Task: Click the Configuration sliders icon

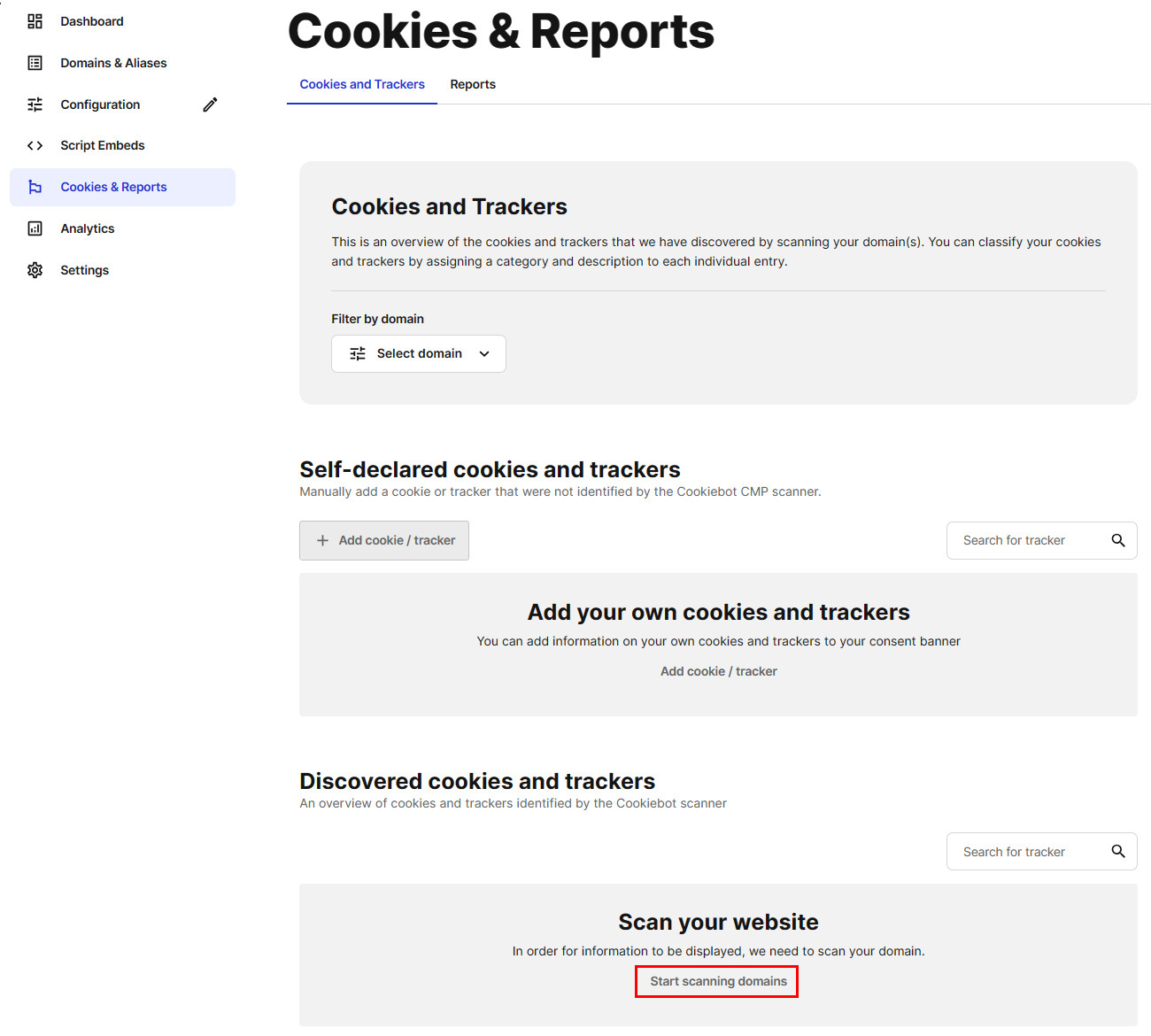Action: click(x=35, y=104)
